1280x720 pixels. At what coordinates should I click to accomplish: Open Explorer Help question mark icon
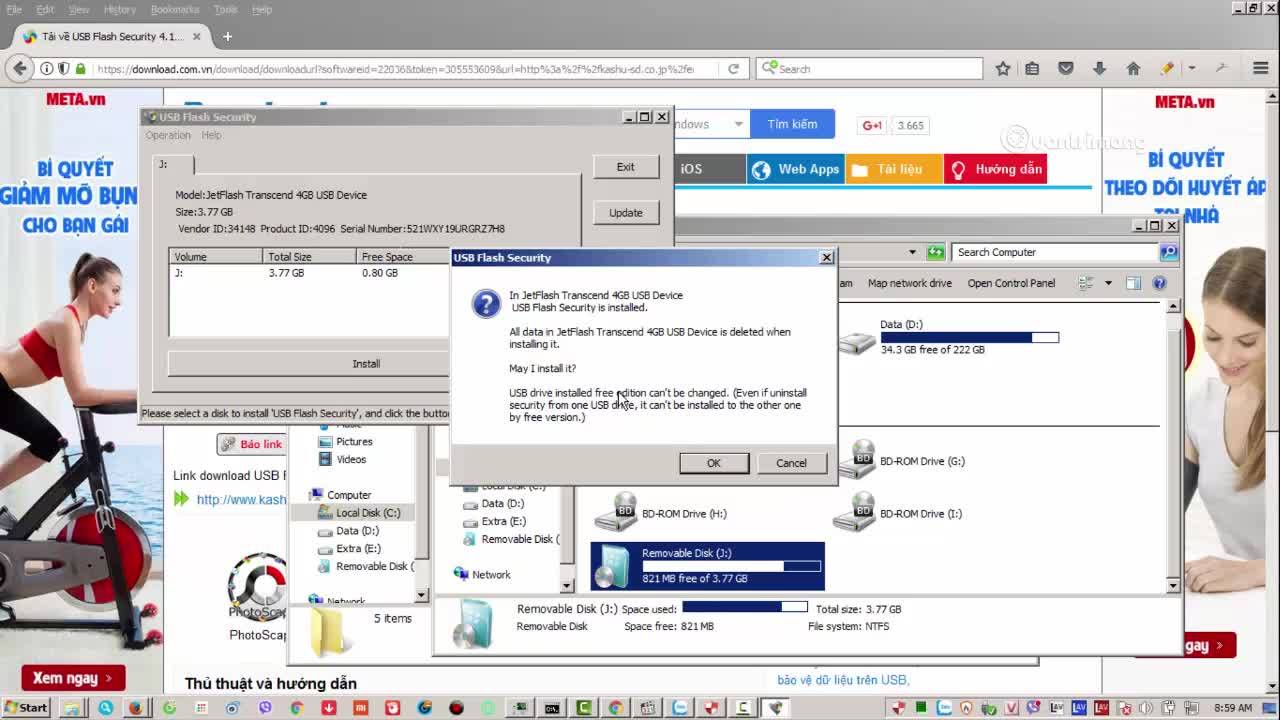tap(1159, 283)
